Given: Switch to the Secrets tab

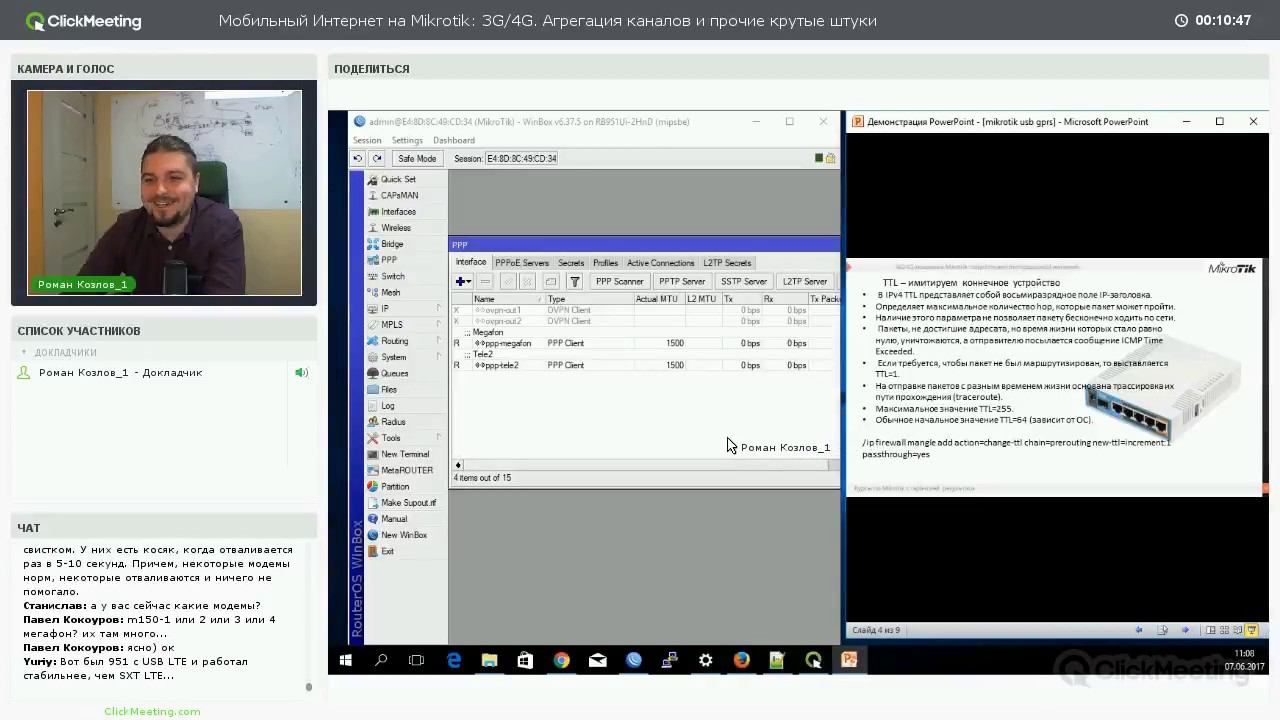Looking at the screenshot, I should (x=571, y=263).
